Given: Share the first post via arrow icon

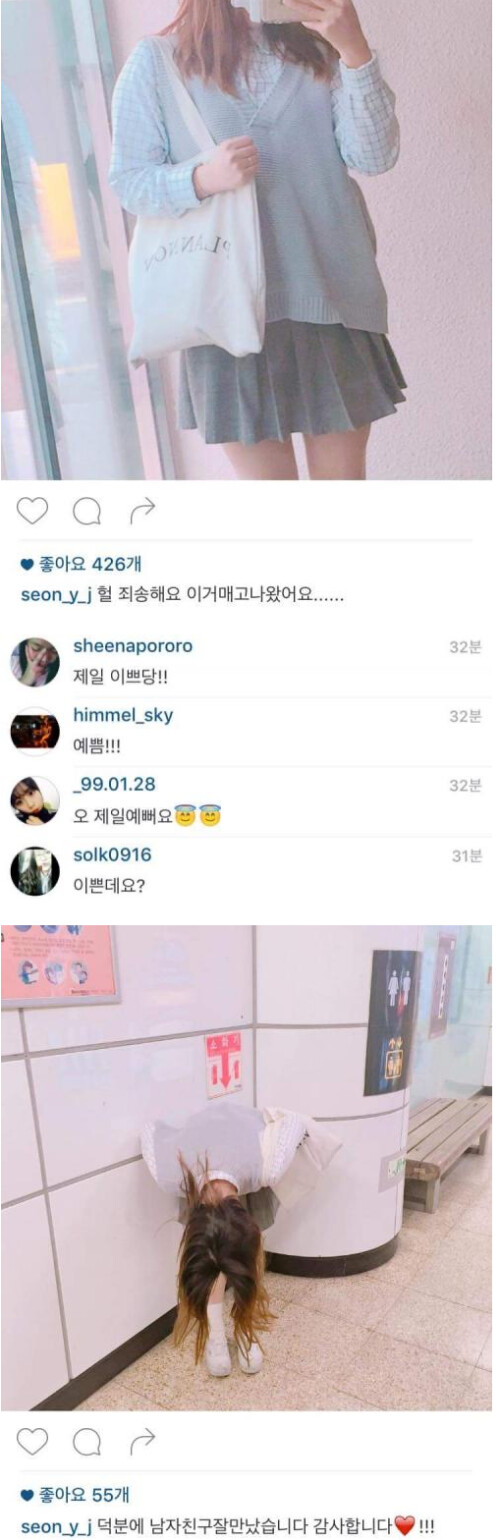Looking at the screenshot, I should coord(143,511).
